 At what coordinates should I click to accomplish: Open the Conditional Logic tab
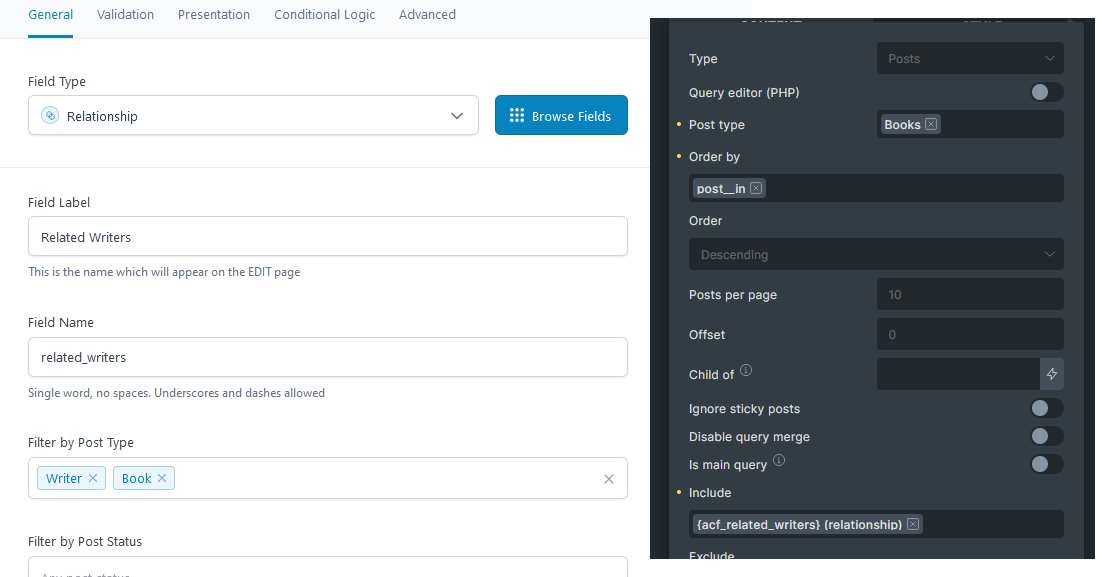pyautogui.click(x=325, y=15)
